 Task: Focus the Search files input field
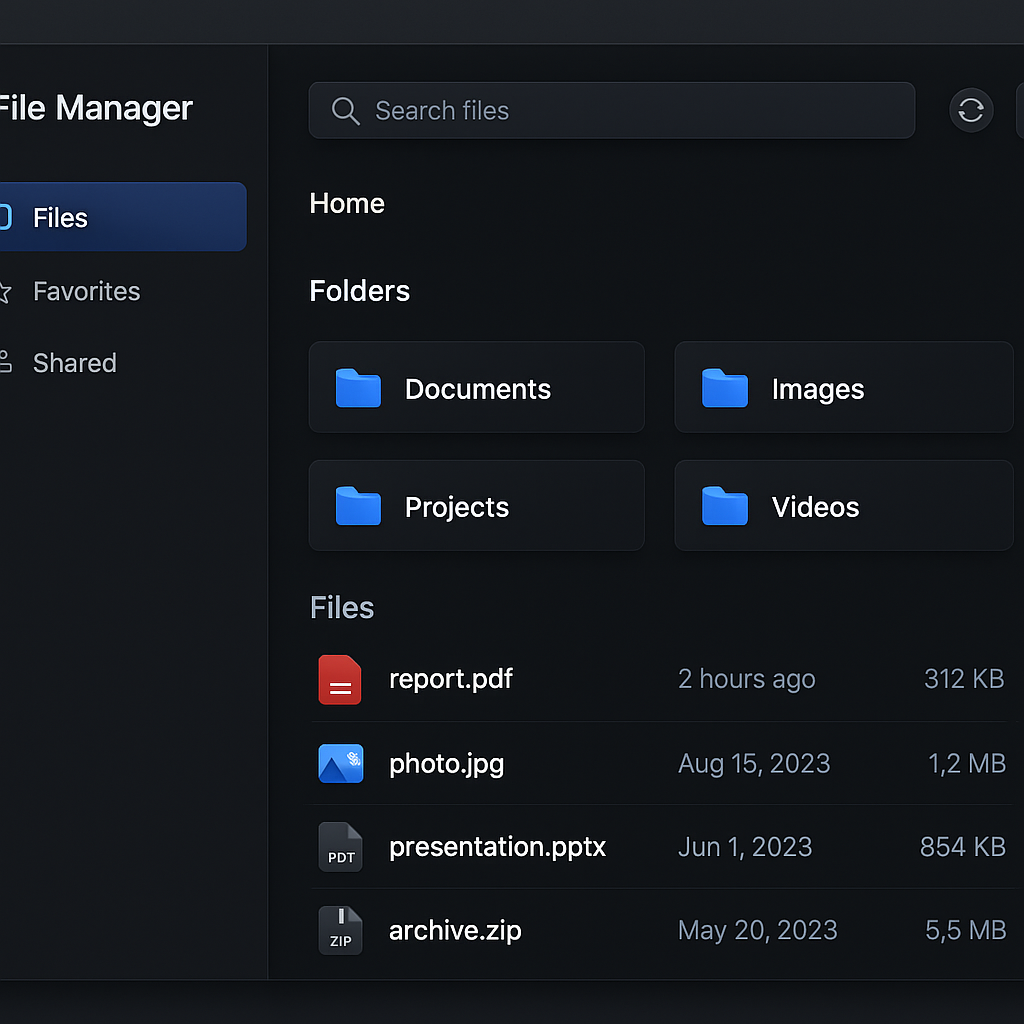click(x=611, y=110)
